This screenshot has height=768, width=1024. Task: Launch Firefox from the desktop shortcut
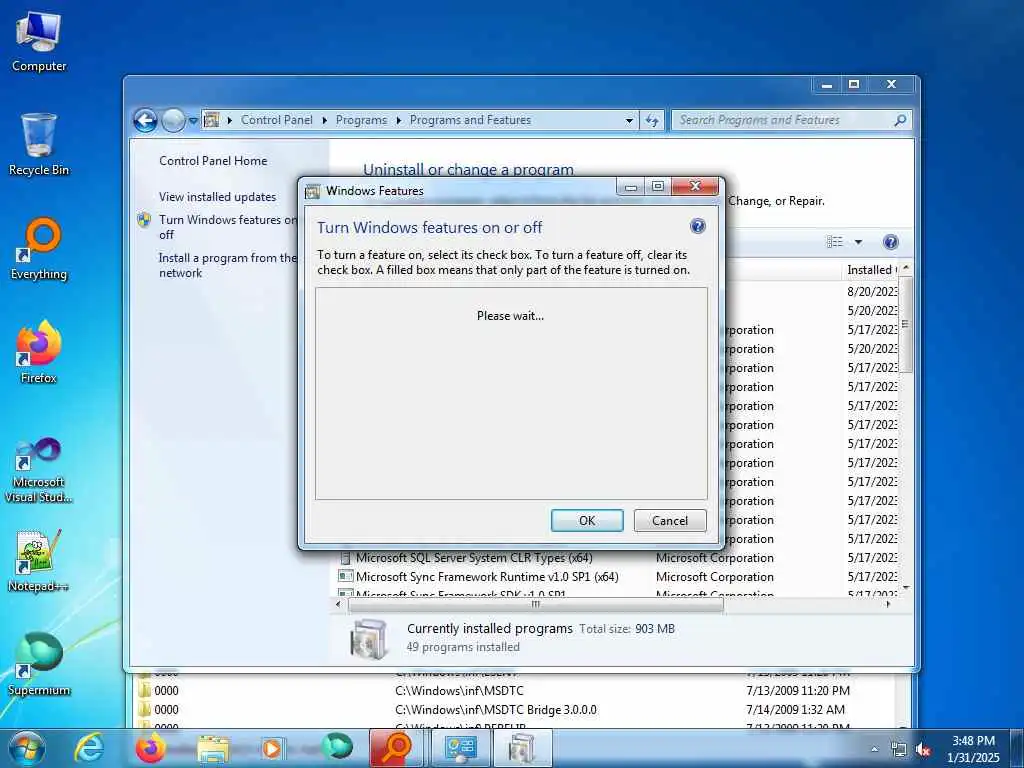pos(39,353)
